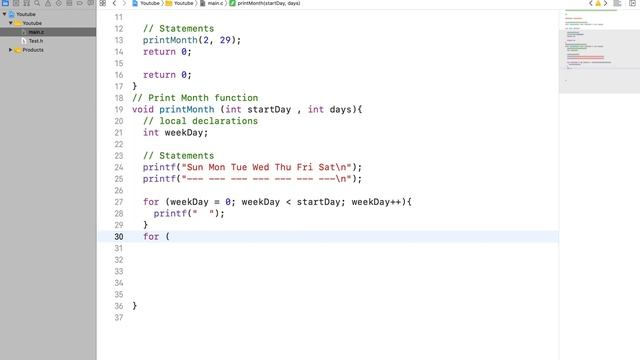Click printf with spaces on line 28
The height and width of the screenshot is (360, 640).
(189, 213)
